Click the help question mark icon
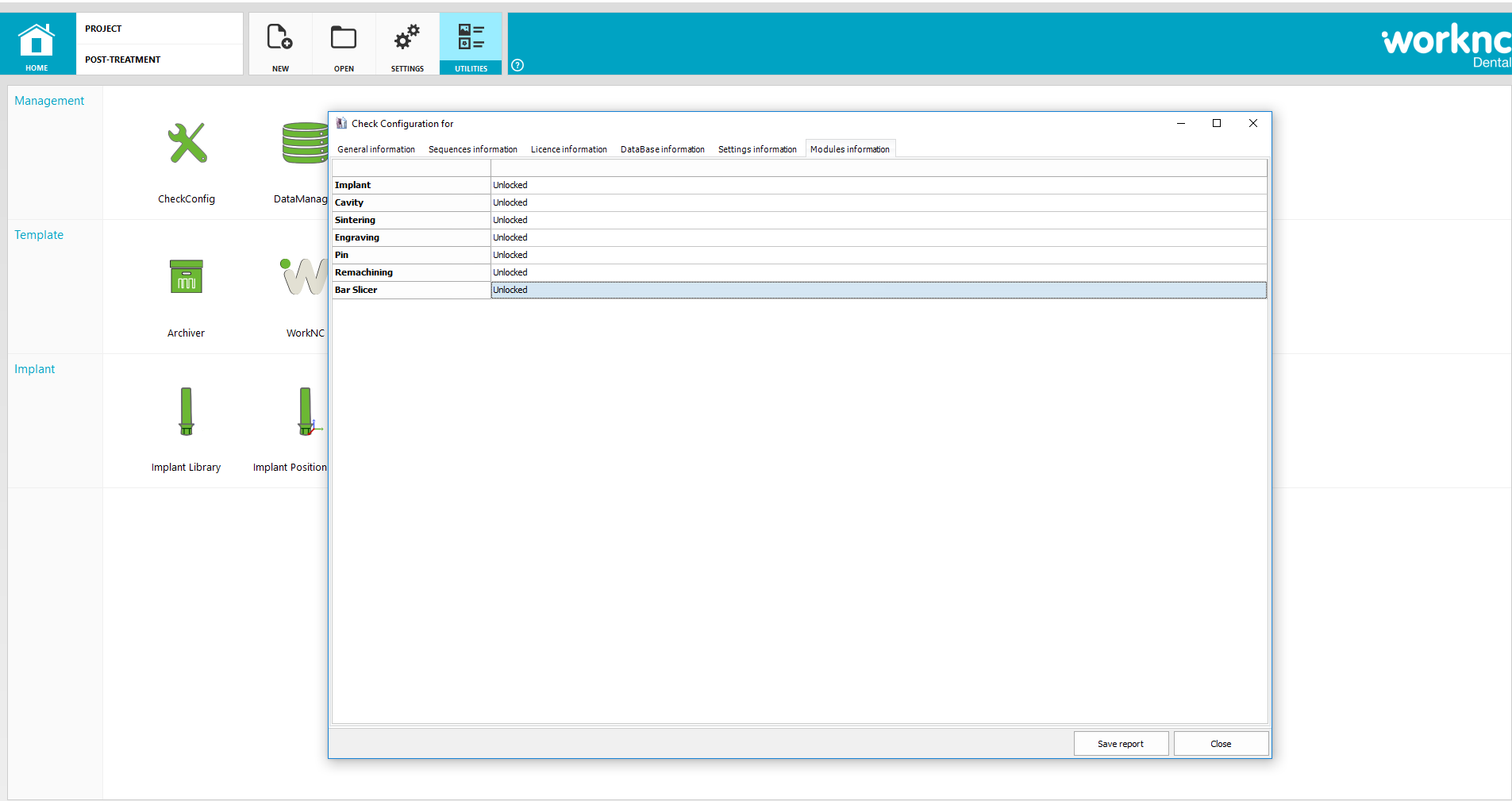The width and height of the screenshot is (1512, 801). pos(517,66)
